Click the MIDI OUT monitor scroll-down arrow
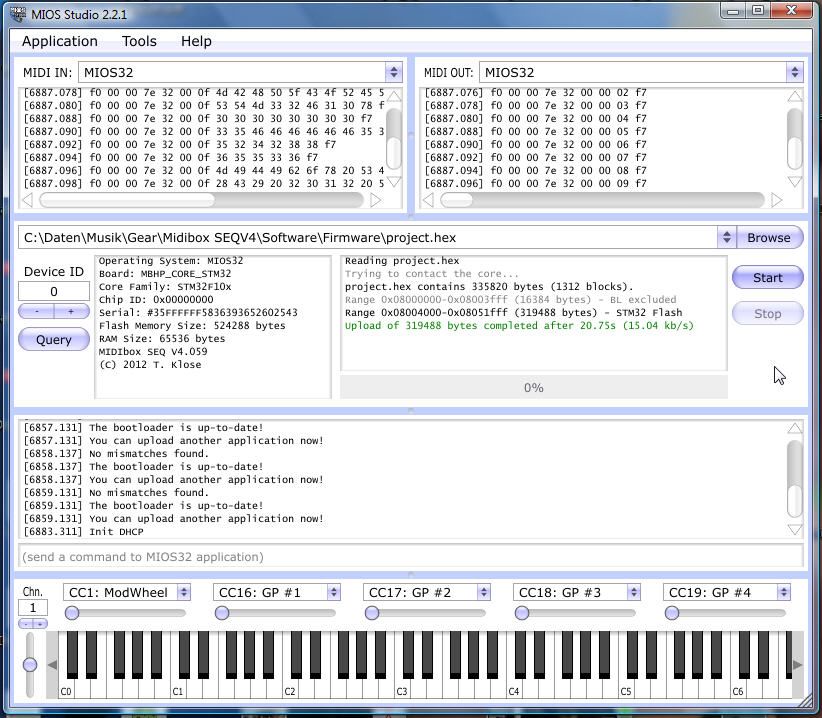Image resolution: width=822 pixels, height=718 pixels. (x=795, y=181)
